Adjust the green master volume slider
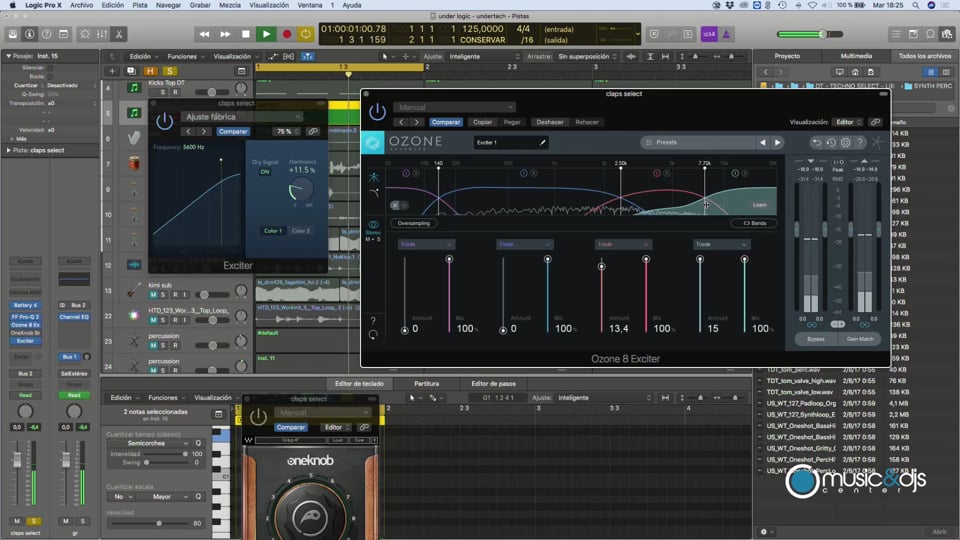This screenshot has width=960, height=540. pyautogui.click(x=823, y=34)
